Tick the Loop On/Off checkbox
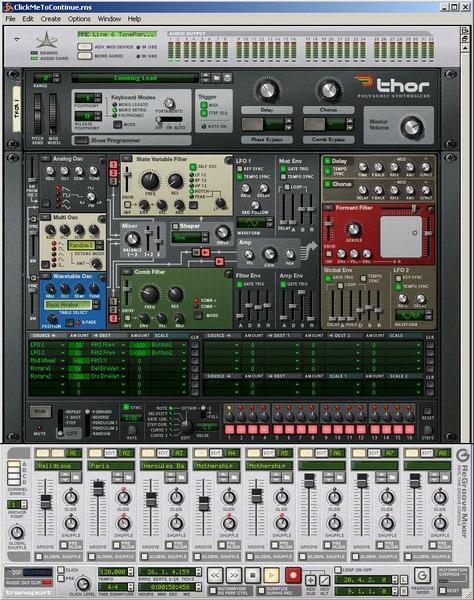The width and height of the screenshot is (474, 600). 338,570
